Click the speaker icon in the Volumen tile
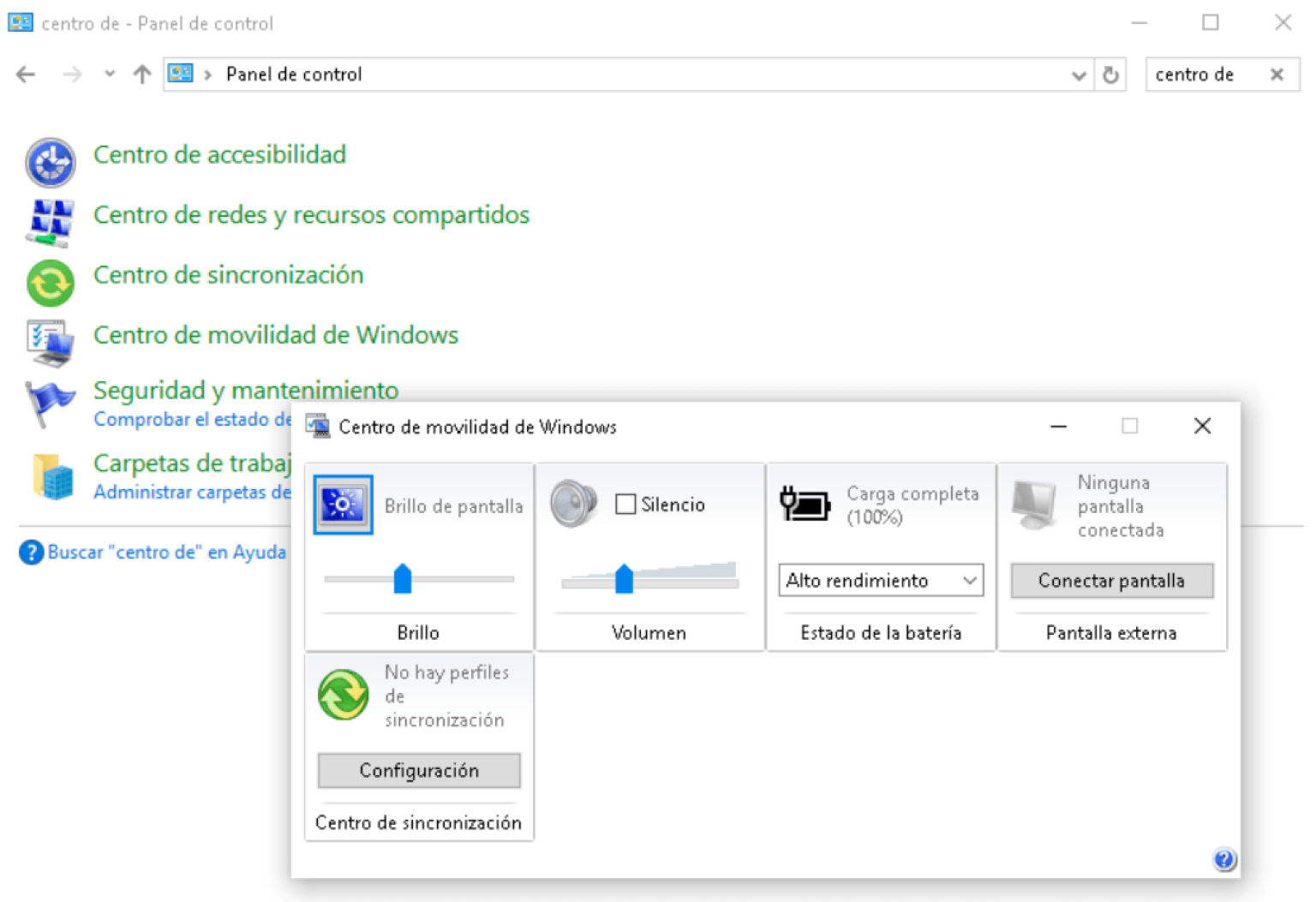 click(x=572, y=504)
